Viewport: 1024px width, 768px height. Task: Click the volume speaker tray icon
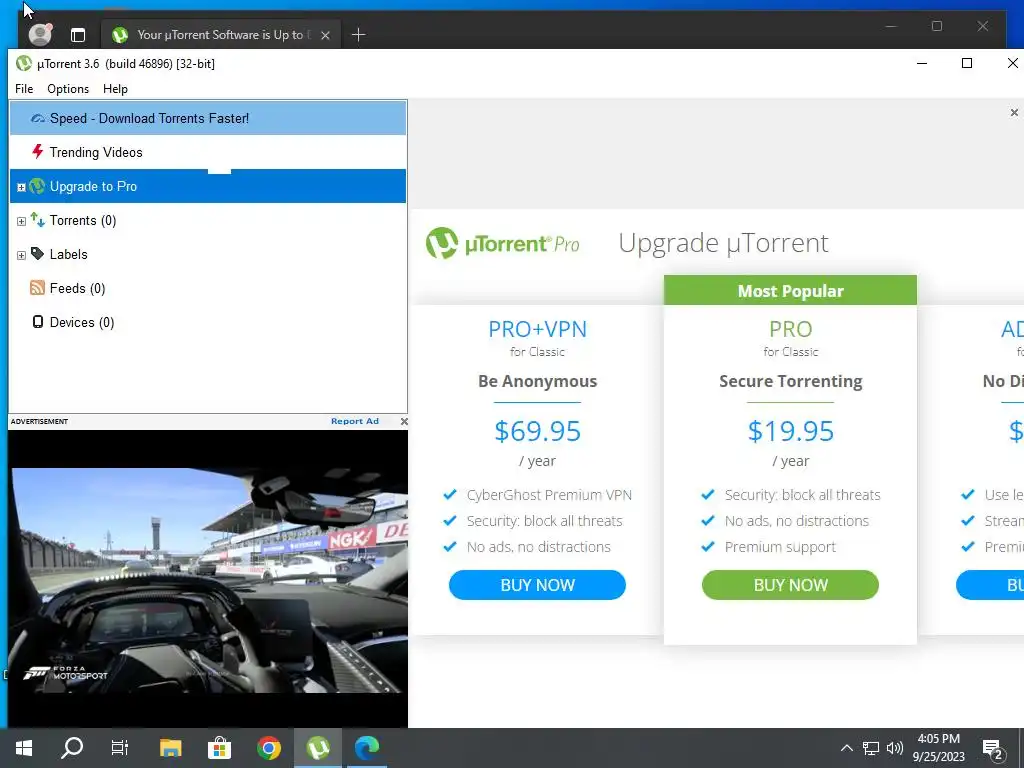pyautogui.click(x=895, y=748)
